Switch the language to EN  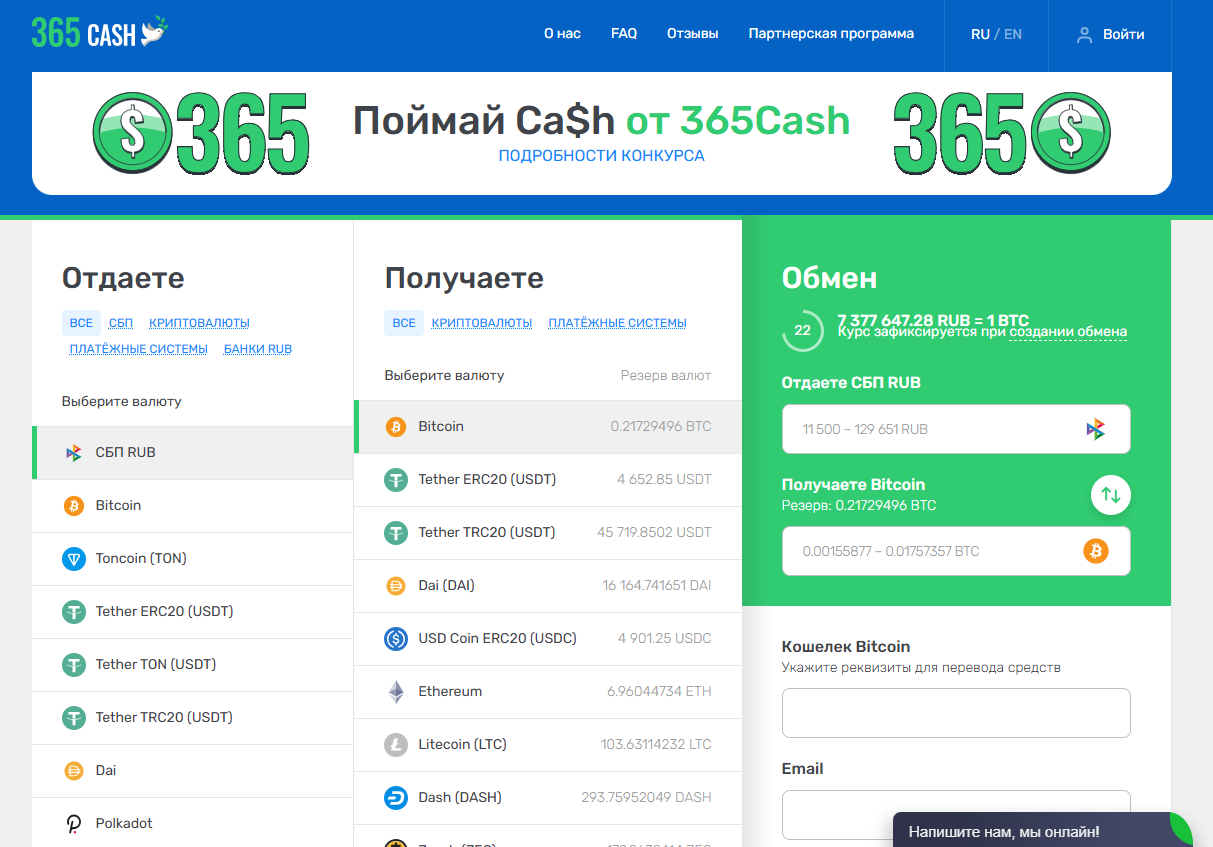[1013, 34]
